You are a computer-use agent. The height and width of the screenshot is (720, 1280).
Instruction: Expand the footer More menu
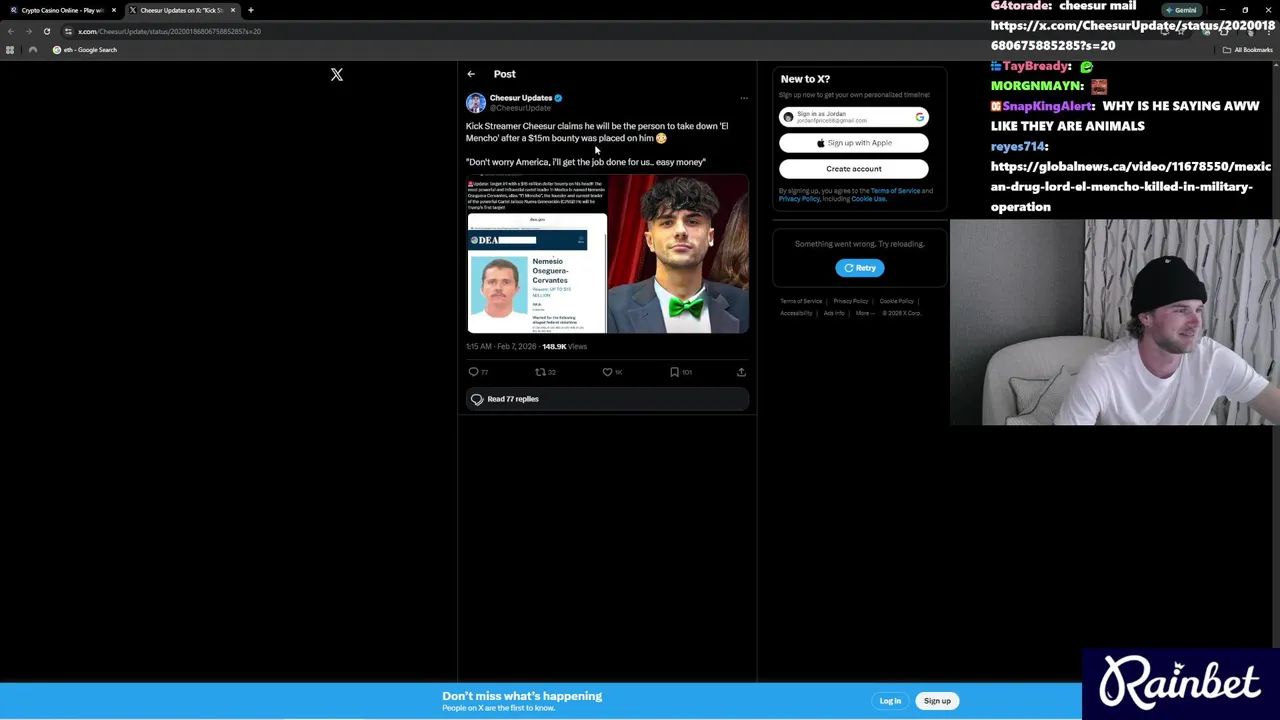click(x=863, y=313)
